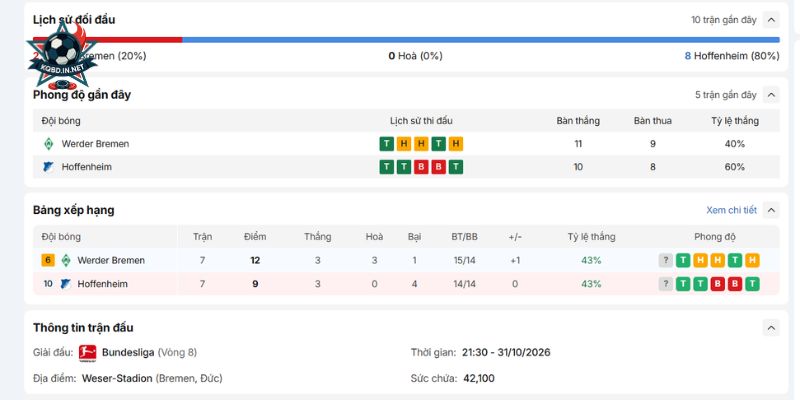Viewport: 800px width, 400px height.
Task: Collapse the Bảng xếp hạng section
Action: pos(771,210)
